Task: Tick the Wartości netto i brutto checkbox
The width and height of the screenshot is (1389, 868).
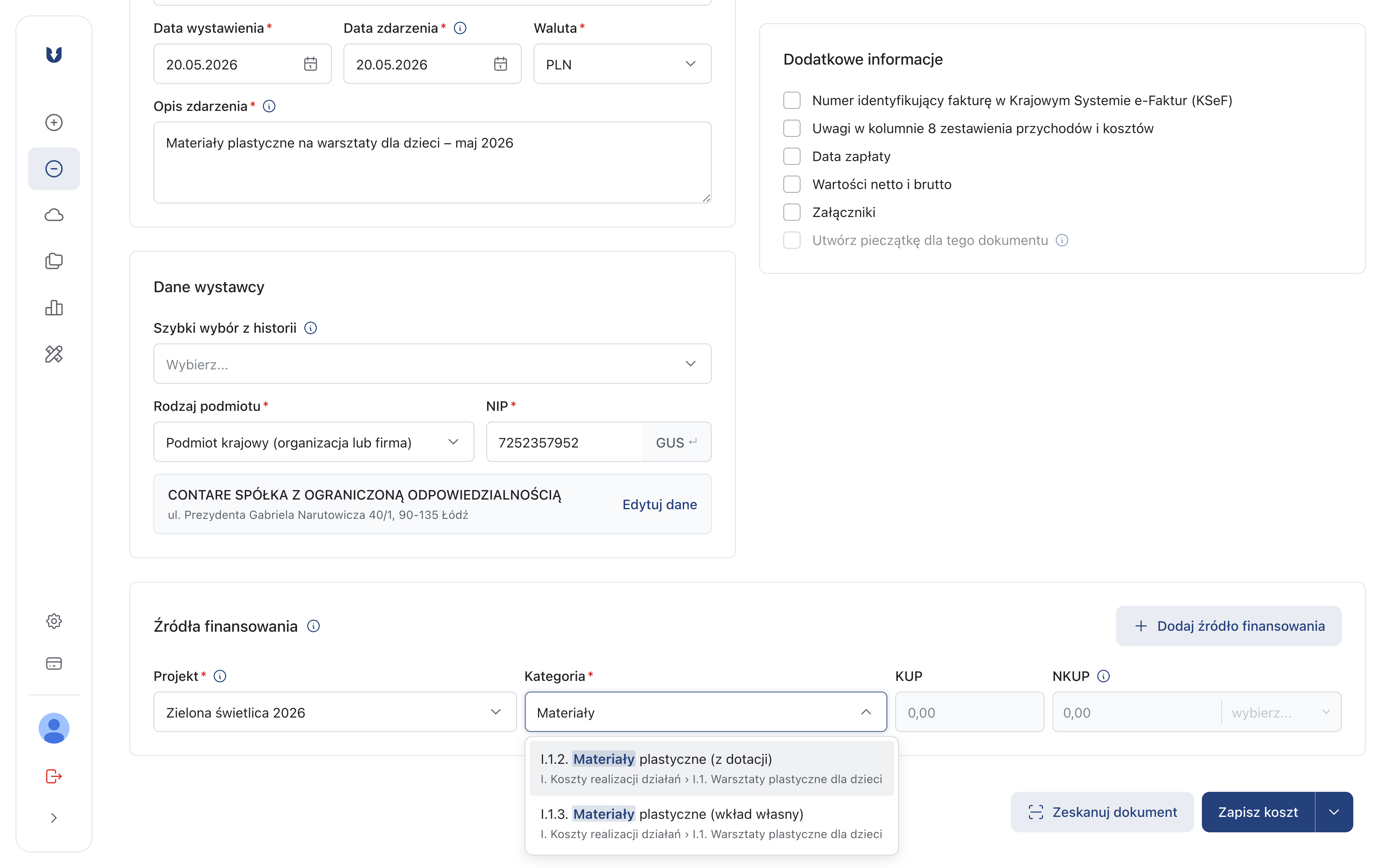Action: (792, 184)
